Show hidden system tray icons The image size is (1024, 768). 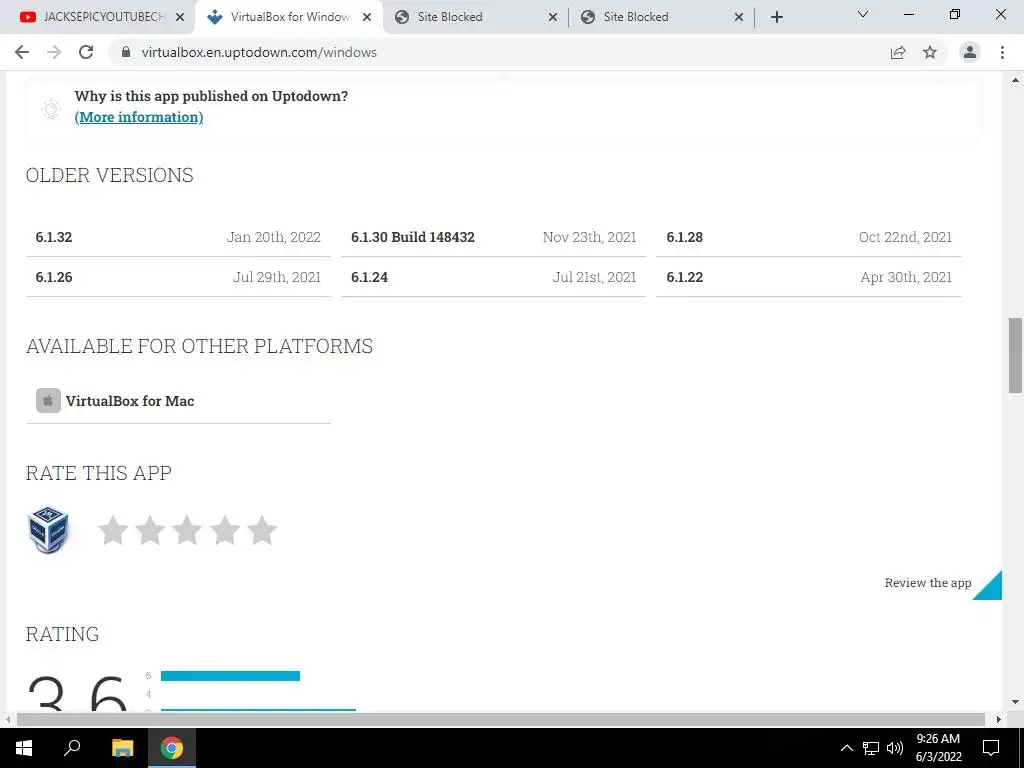tap(846, 748)
